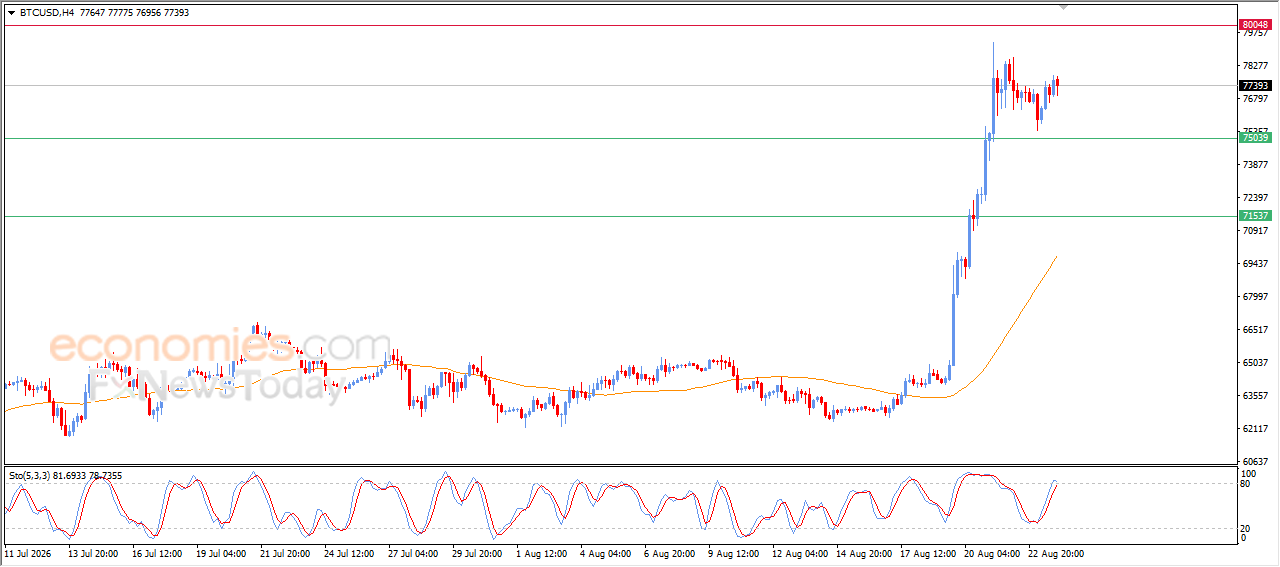Click the green horizontal line at 75039
The width and height of the screenshot is (1280, 567).
[x=618, y=138]
